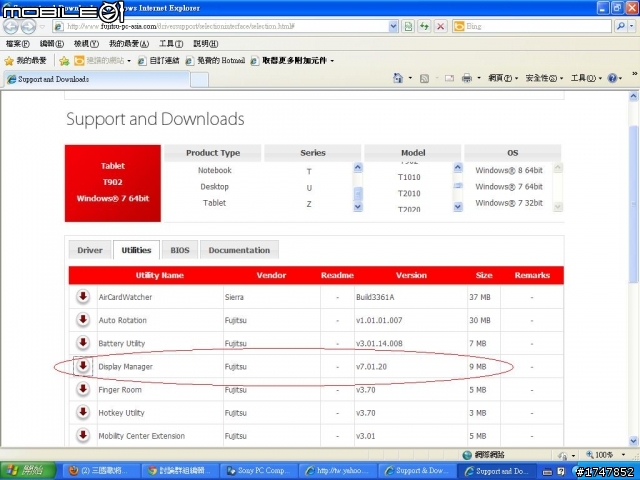Open the 檢視(V) menu
Viewport: 640px width, 480px height.
click(86, 43)
